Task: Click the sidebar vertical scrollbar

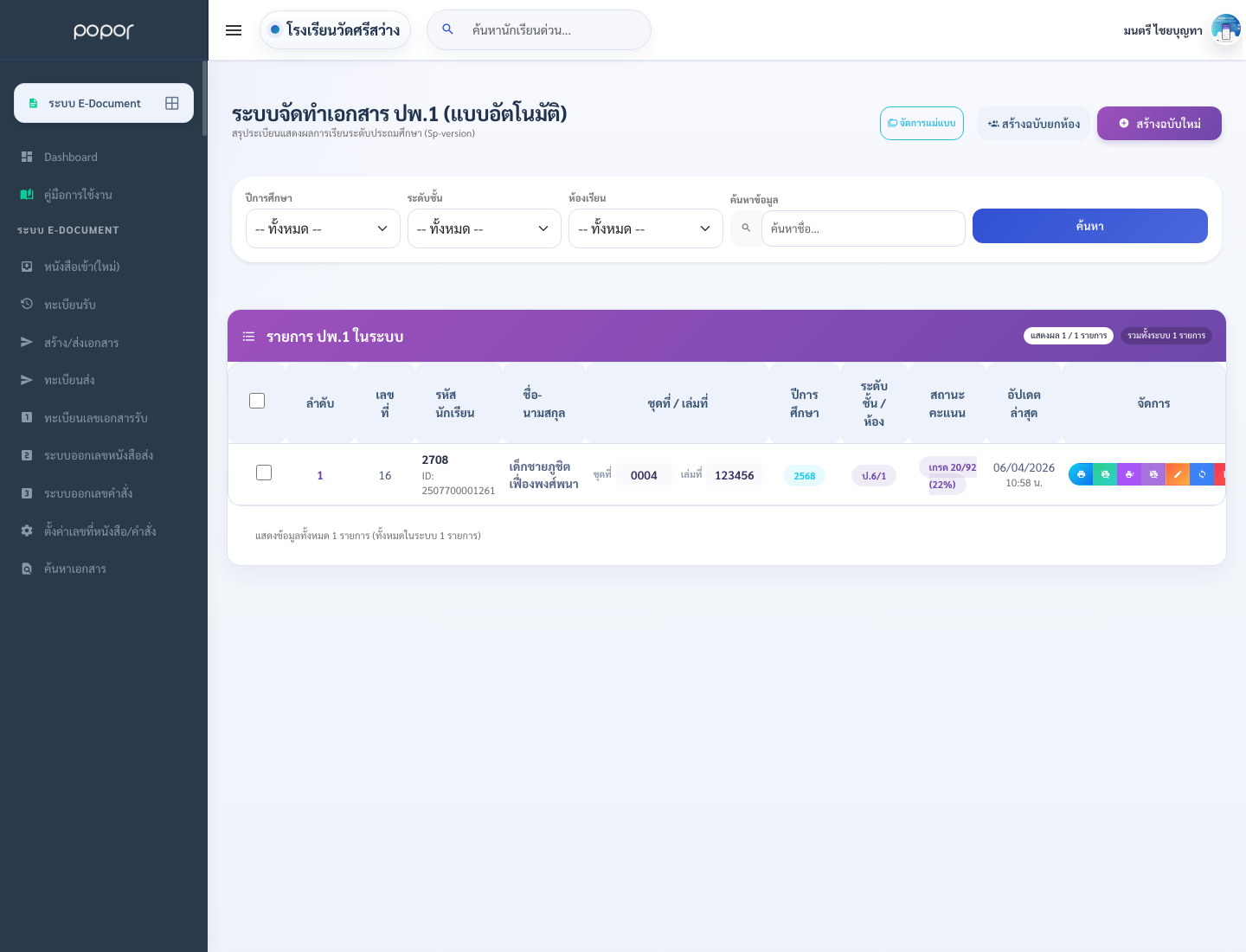Action: coord(205,98)
